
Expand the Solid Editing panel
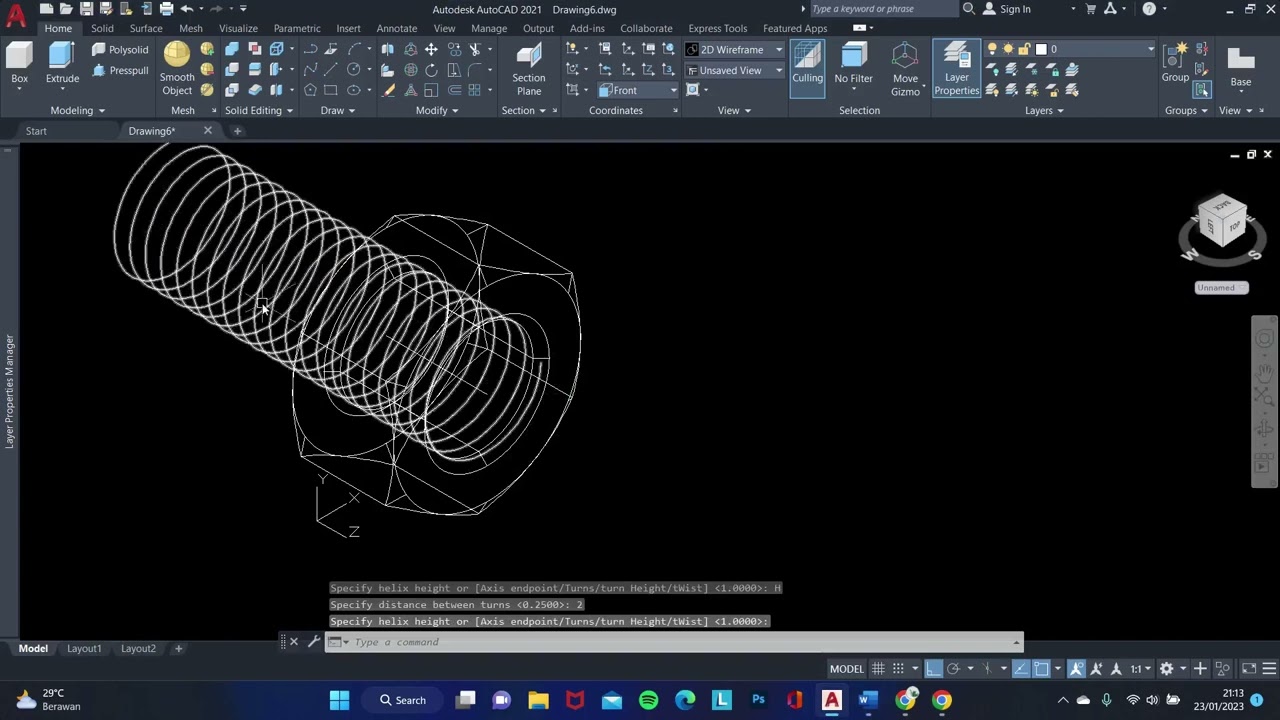[x=258, y=110]
